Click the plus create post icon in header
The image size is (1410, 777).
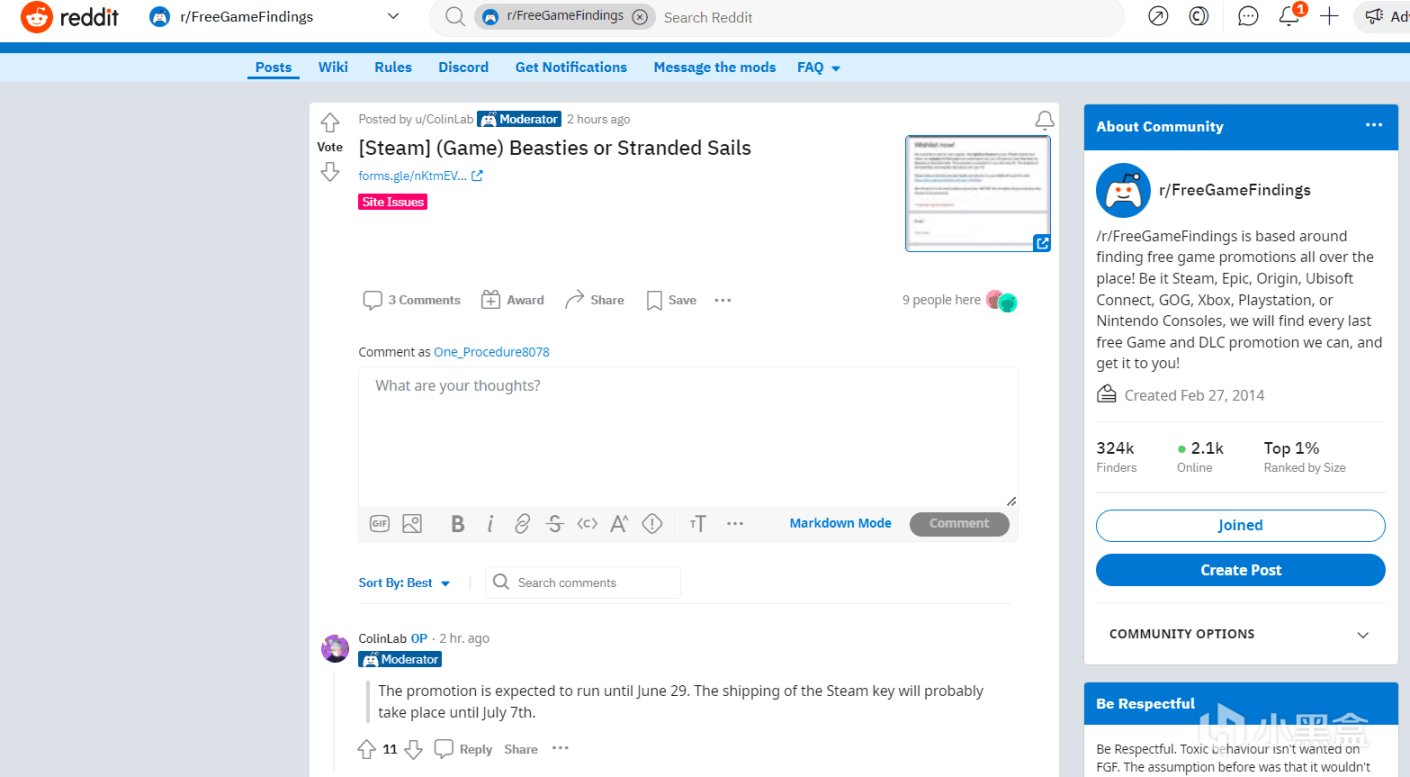tap(1329, 16)
